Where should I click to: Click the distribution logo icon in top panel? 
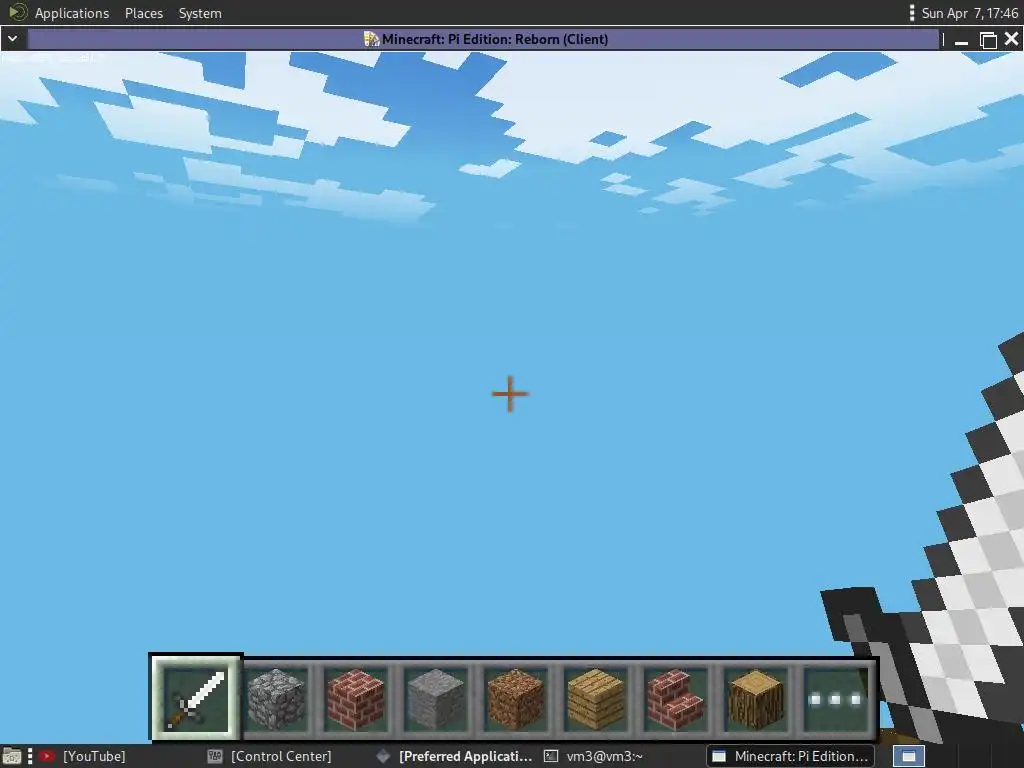tap(16, 12)
